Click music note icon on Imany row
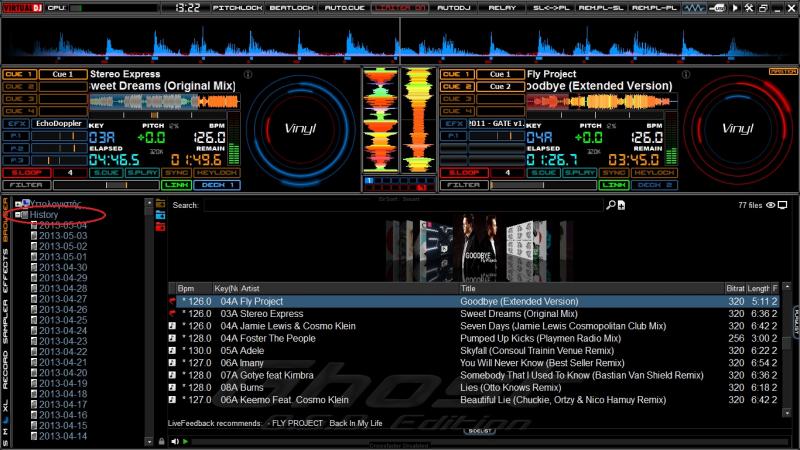The height and width of the screenshot is (450, 800). click(172, 363)
